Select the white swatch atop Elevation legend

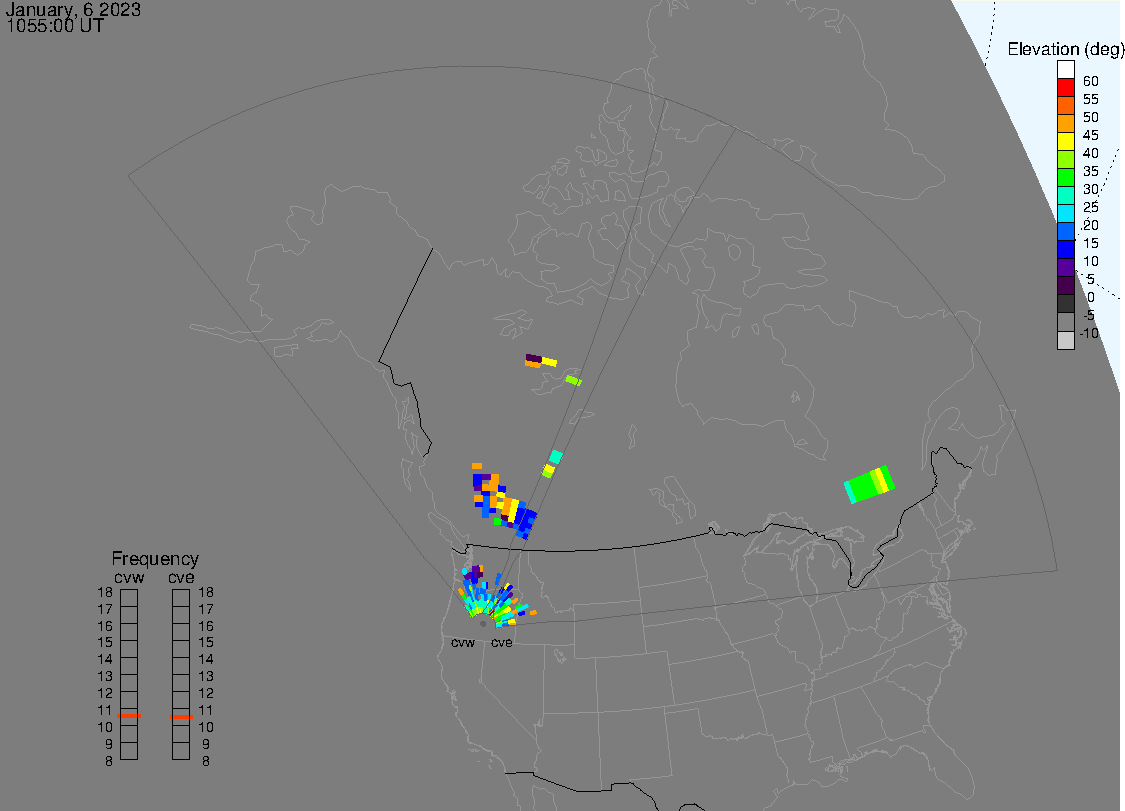pyautogui.click(x=1066, y=70)
